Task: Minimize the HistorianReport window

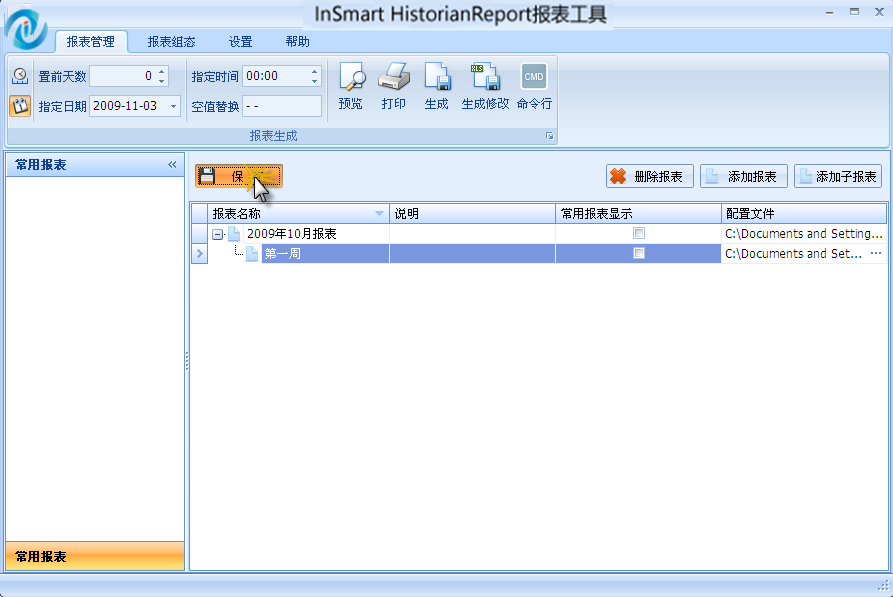Action: click(830, 12)
